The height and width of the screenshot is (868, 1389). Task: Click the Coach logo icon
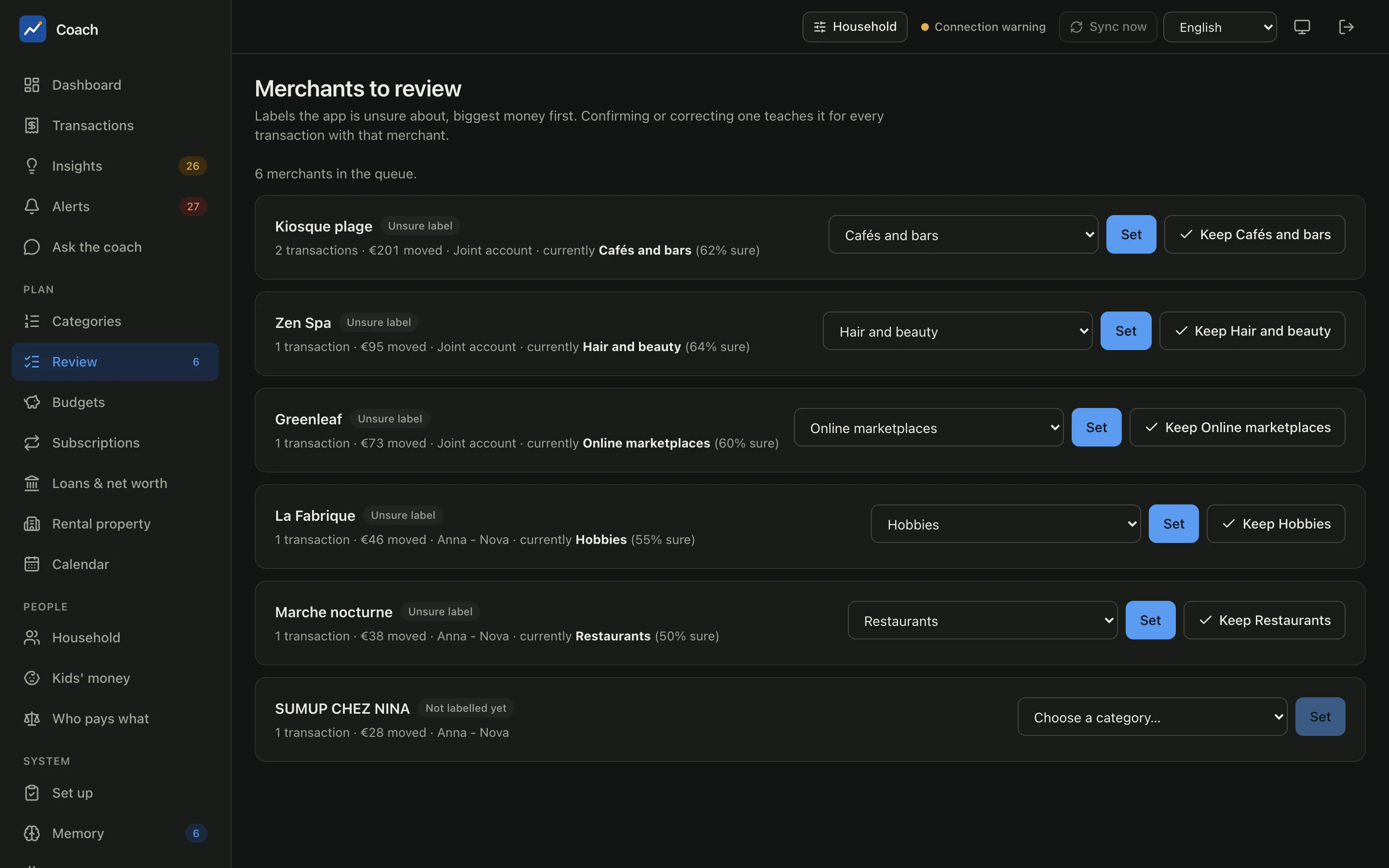click(x=33, y=29)
